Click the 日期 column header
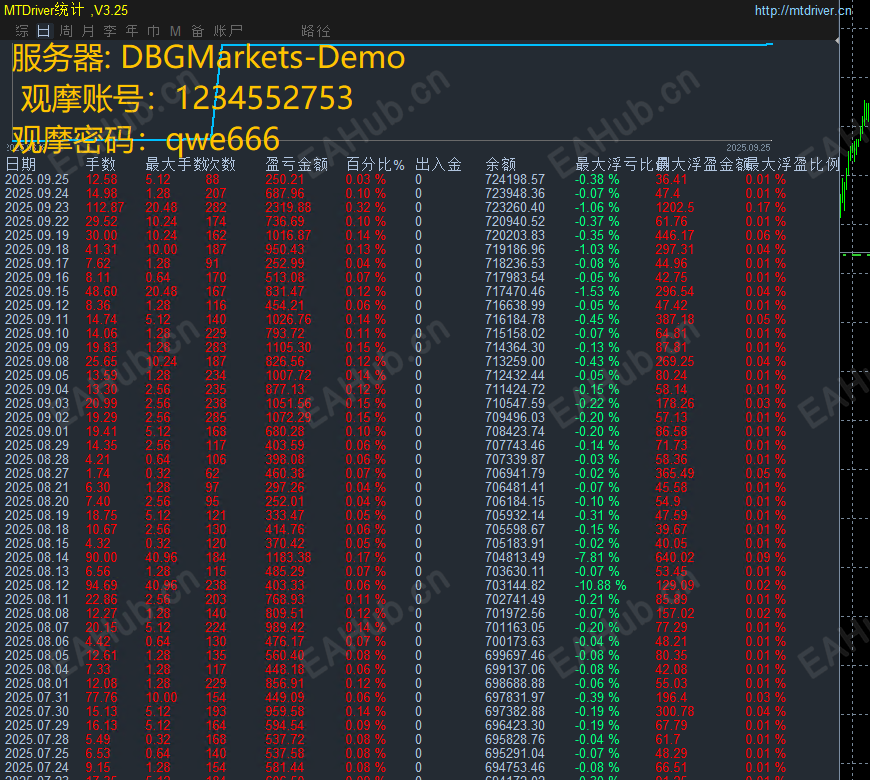The image size is (870, 780). [21, 164]
